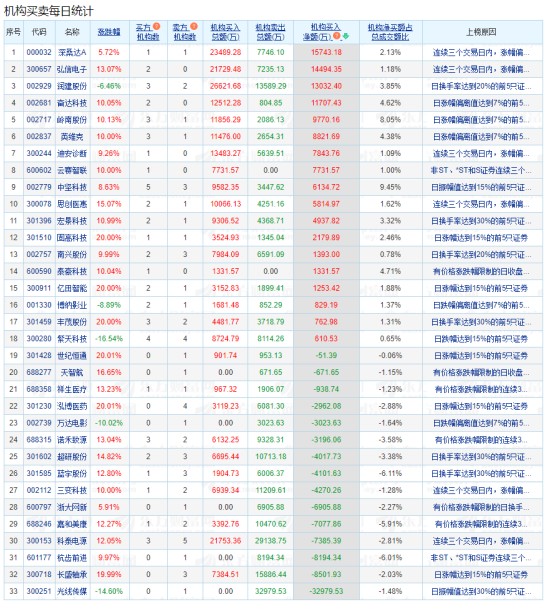Sort by 机构卖出总额(万) column header
The image size is (550, 607).
(x=270, y=32)
